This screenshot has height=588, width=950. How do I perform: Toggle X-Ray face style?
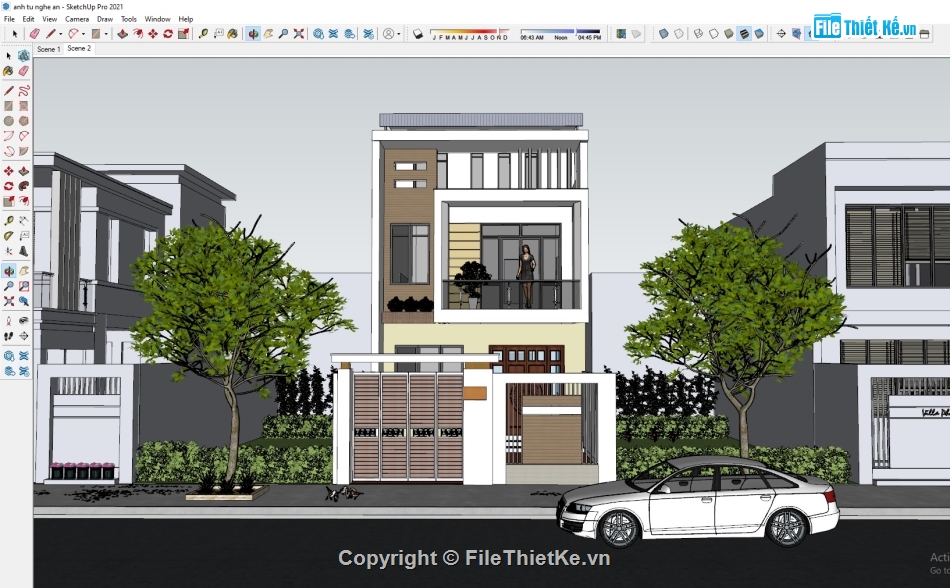[x=663, y=33]
